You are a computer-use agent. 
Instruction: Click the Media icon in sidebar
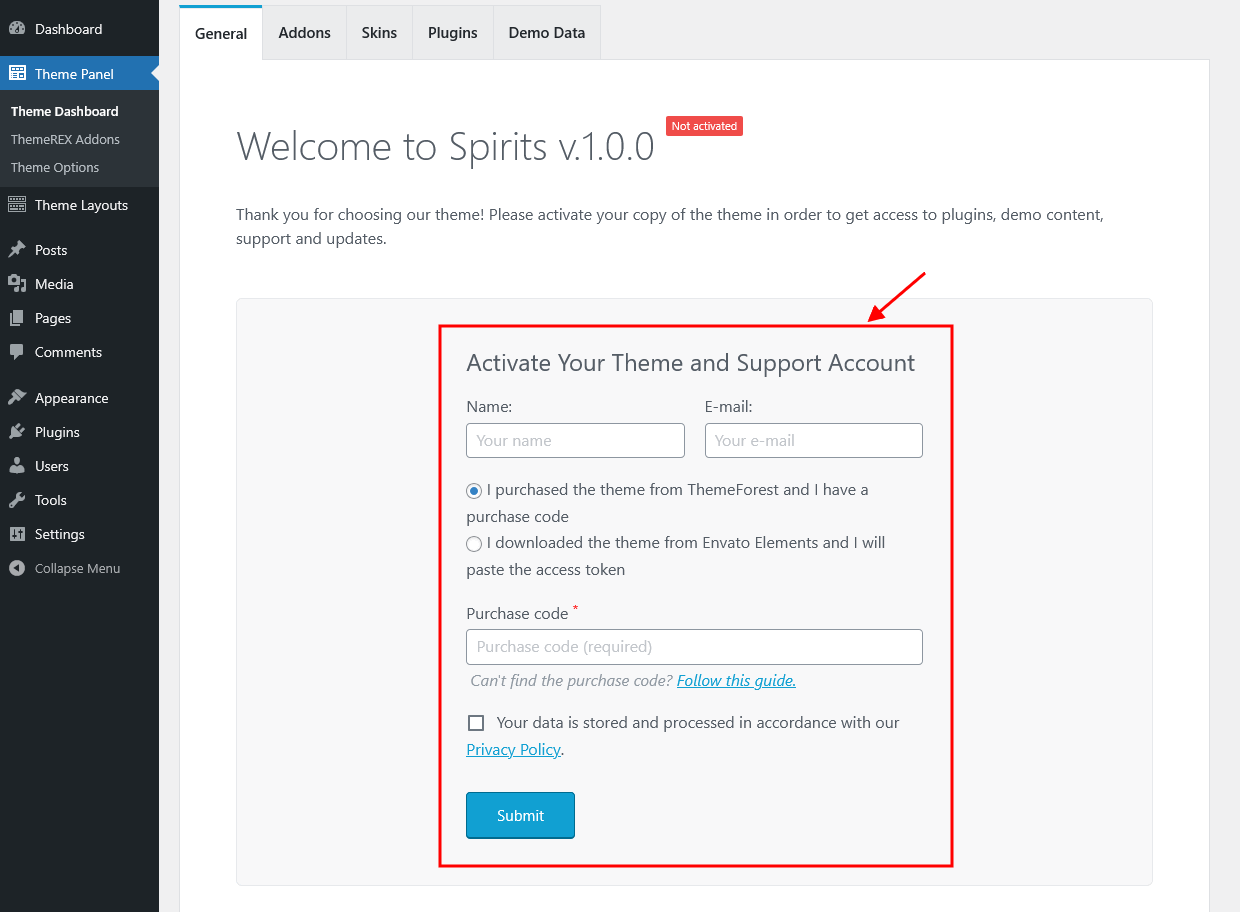pyautogui.click(x=17, y=284)
